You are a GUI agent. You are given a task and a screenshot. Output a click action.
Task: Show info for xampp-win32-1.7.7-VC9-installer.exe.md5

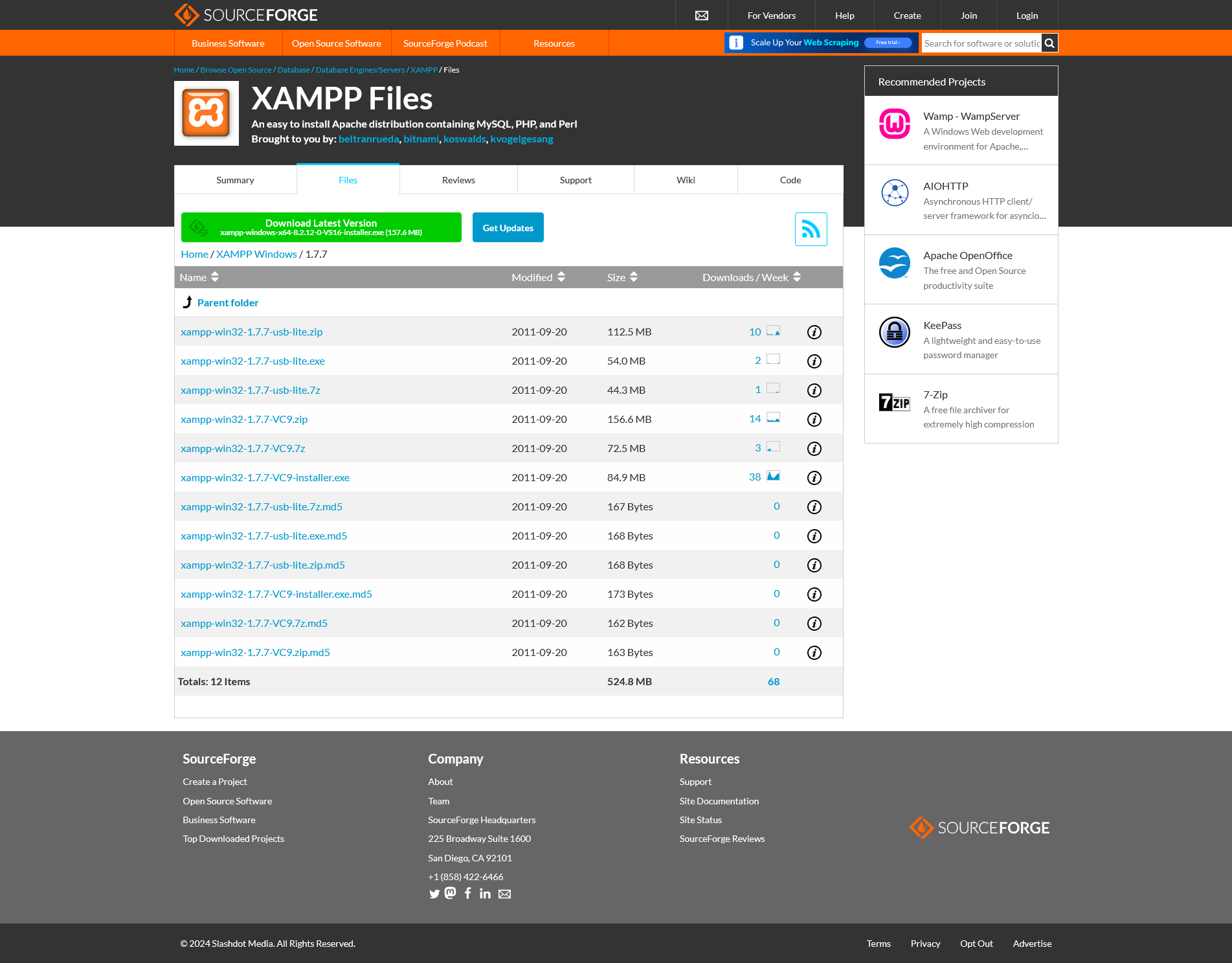(814, 595)
